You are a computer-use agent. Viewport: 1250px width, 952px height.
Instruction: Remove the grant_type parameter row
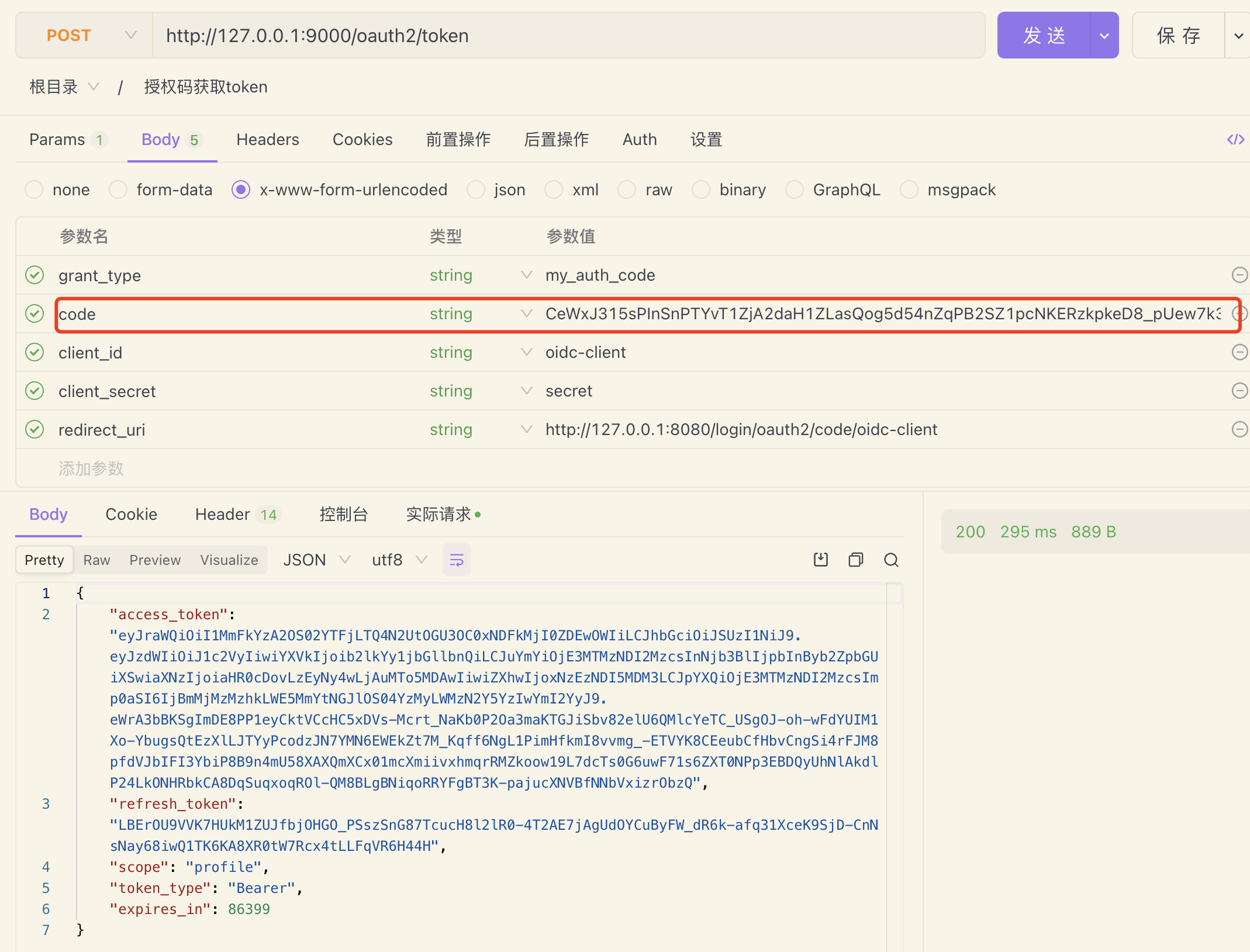tap(1239, 275)
